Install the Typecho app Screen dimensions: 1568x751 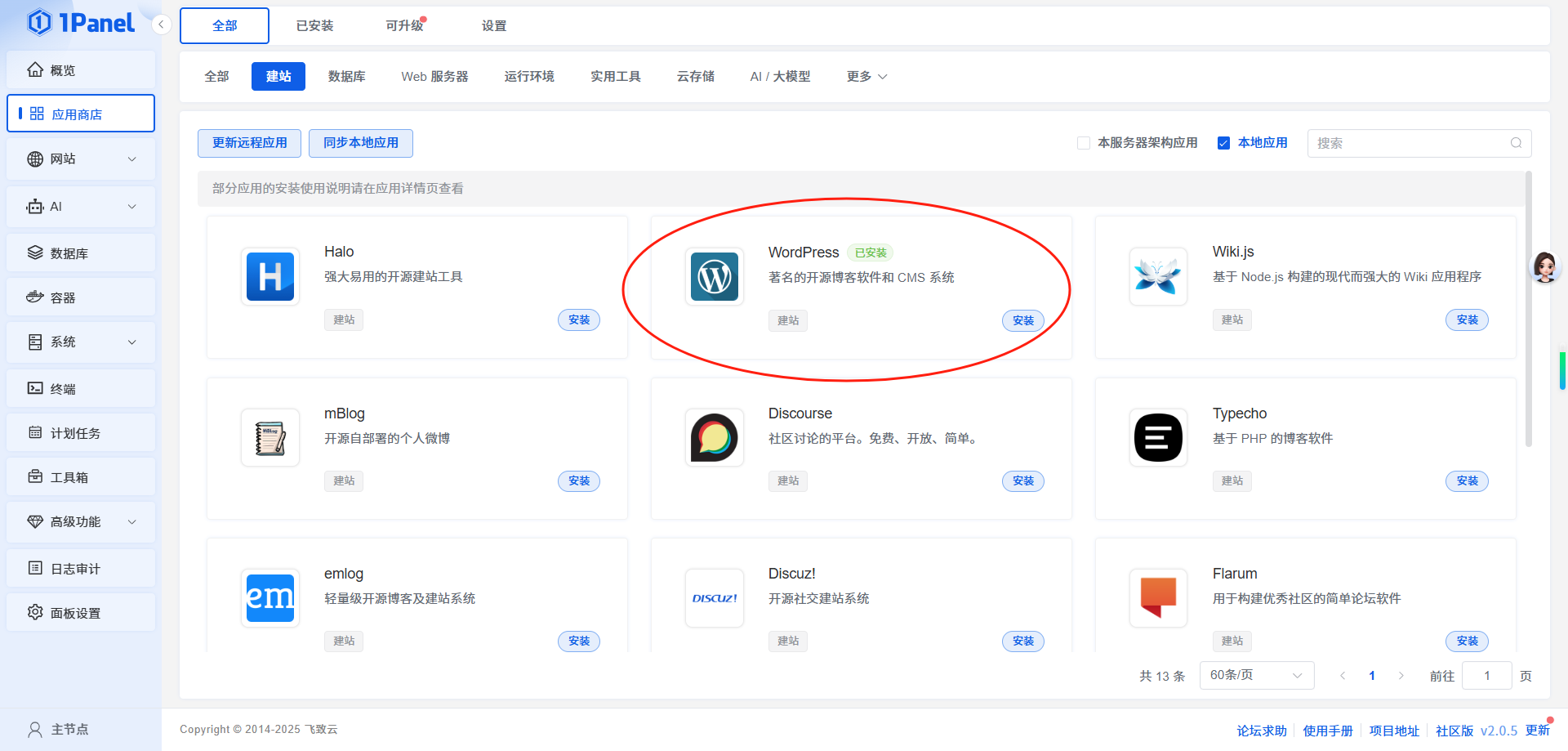coord(1468,481)
